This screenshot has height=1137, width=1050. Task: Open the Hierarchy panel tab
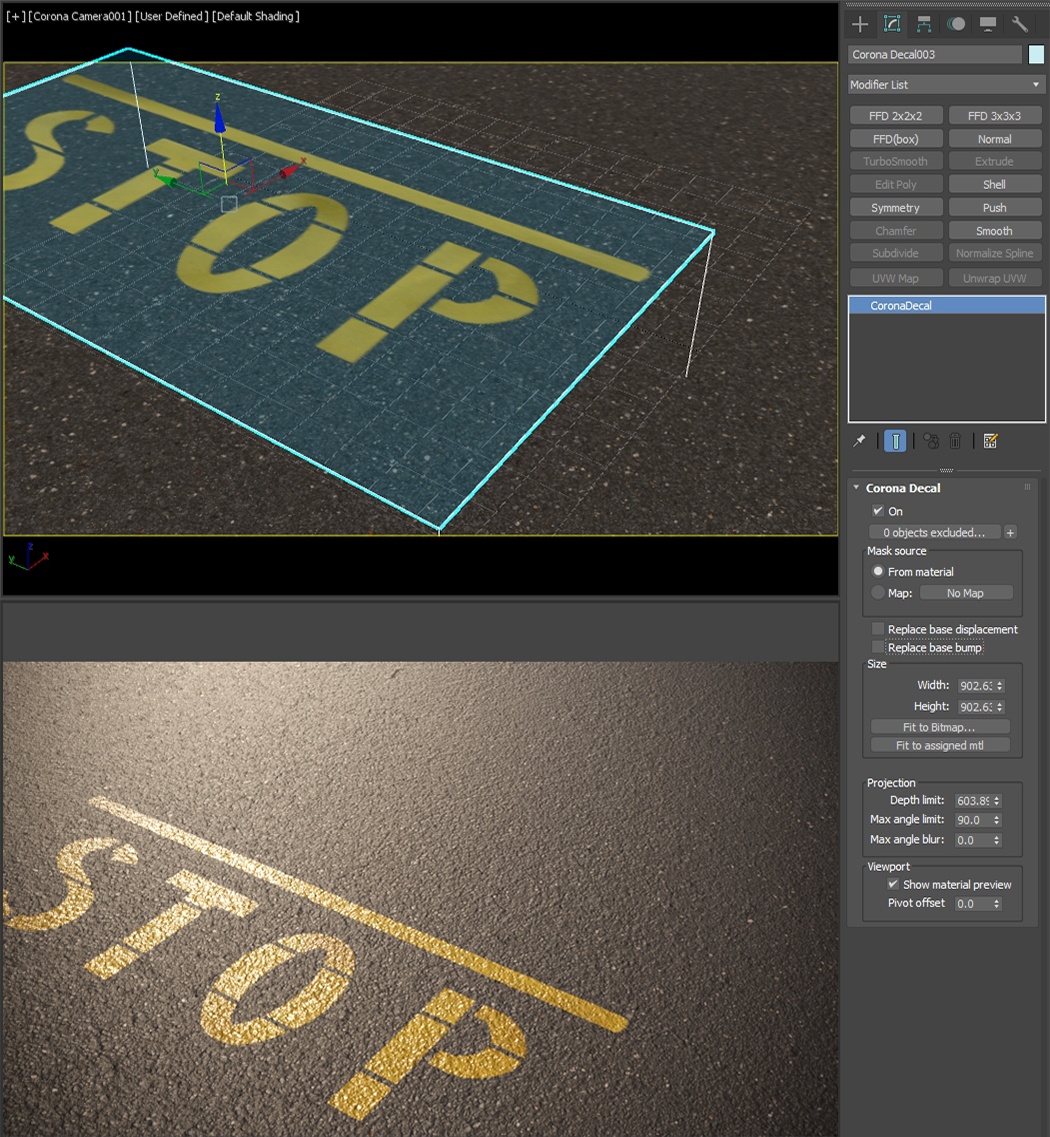point(924,24)
